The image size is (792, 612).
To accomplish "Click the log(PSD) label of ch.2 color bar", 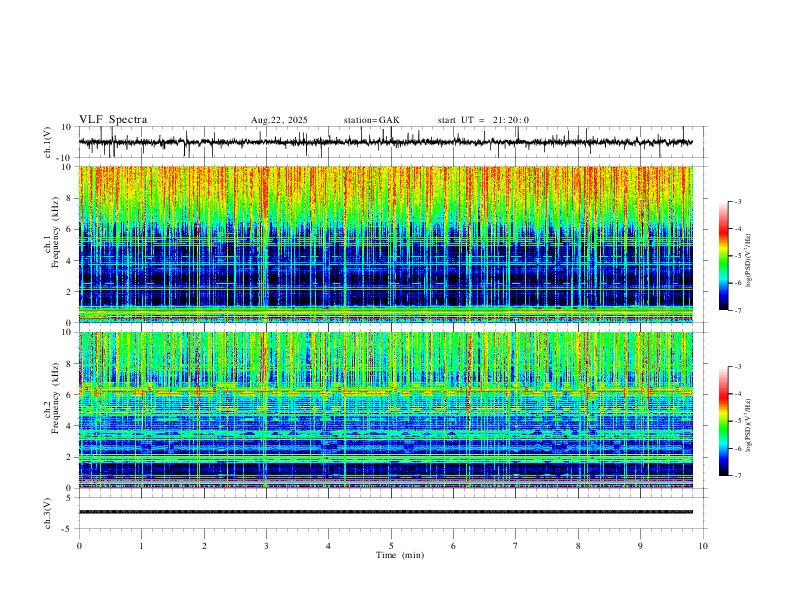I will tap(748, 425).
